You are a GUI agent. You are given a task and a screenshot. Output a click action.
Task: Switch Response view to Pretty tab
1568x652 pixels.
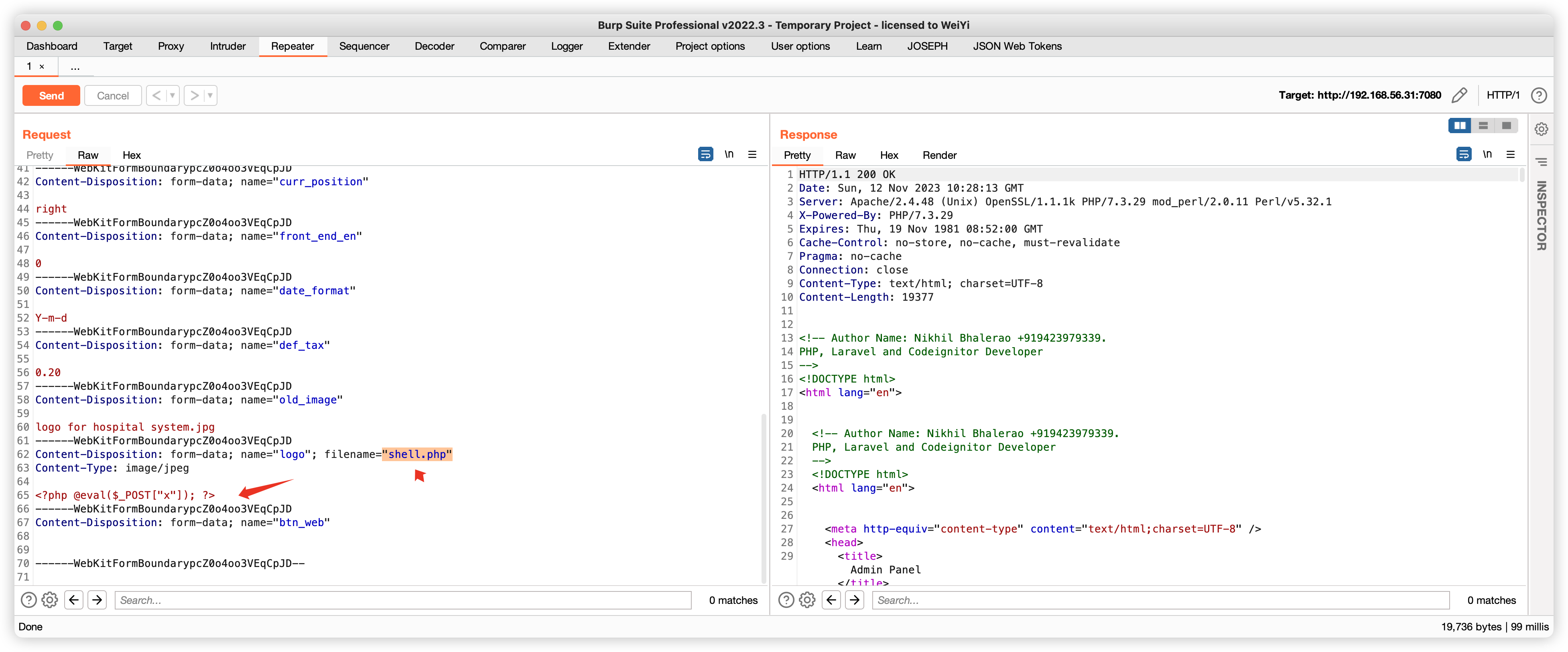pyautogui.click(x=797, y=155)
